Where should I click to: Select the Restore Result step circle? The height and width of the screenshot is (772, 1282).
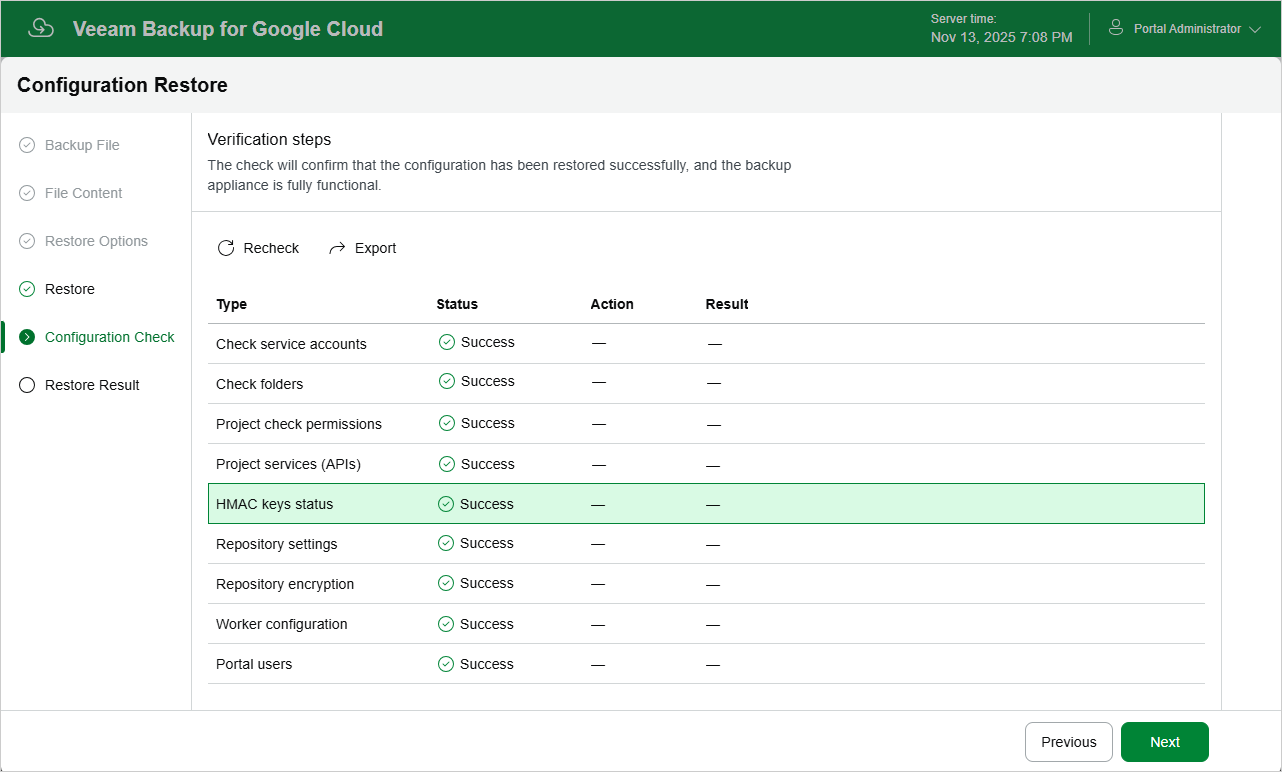27,385
